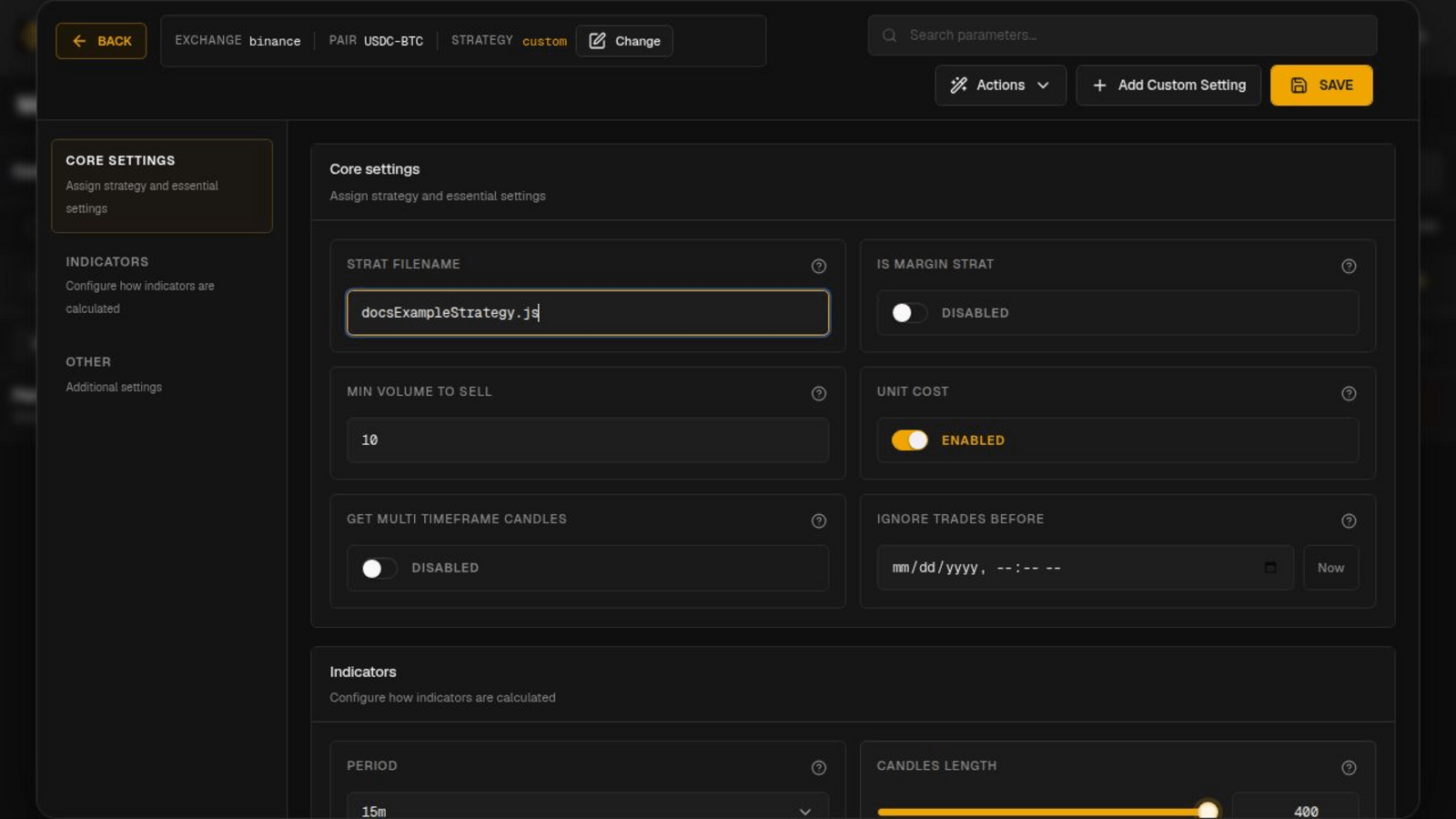Click help icon for Candles Length
This screenshot has height=819, width=1456.
click(x=1349, y=767)
